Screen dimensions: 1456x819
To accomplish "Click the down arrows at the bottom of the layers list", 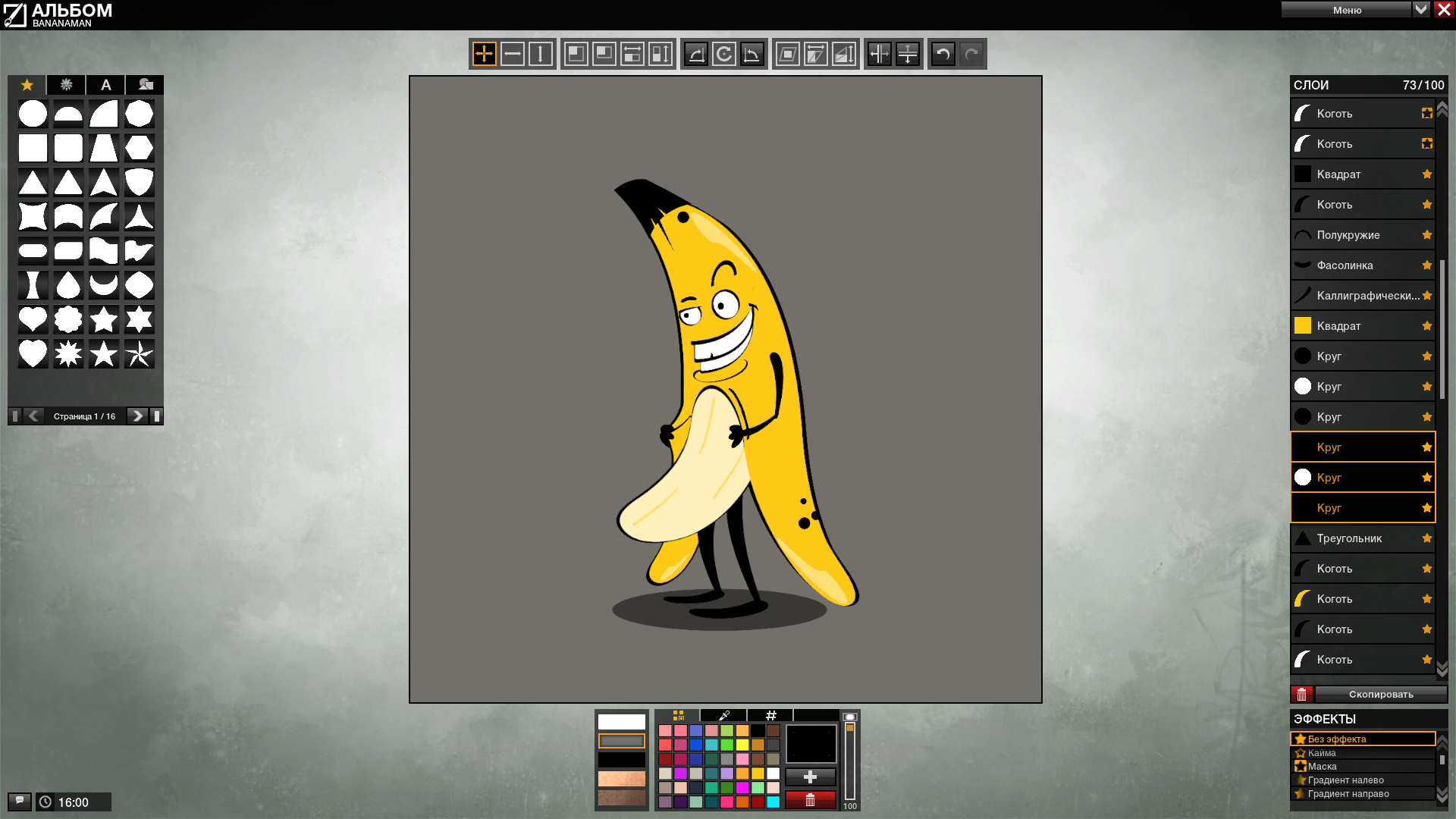I will click(1442, 668).
